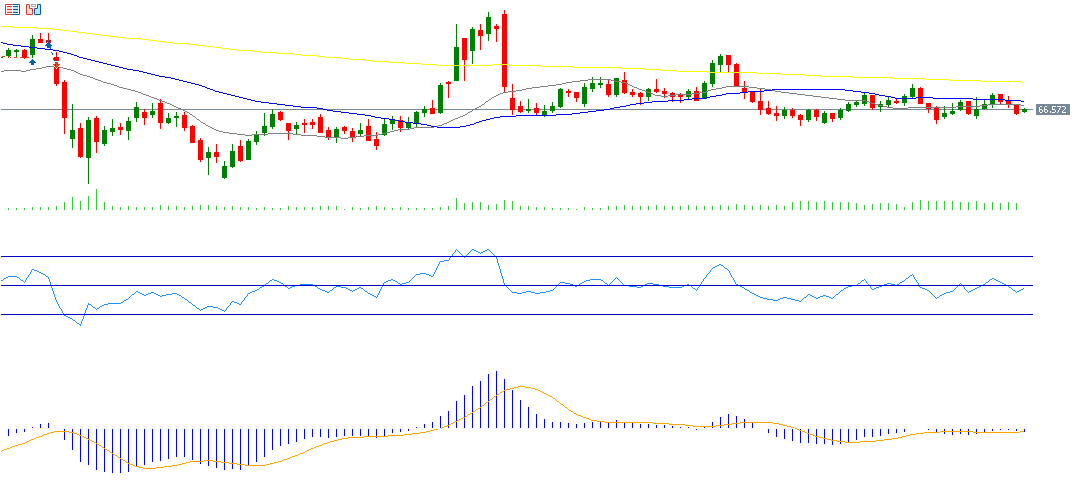Click the lower blue buy arrow marker

pos(33,62)
